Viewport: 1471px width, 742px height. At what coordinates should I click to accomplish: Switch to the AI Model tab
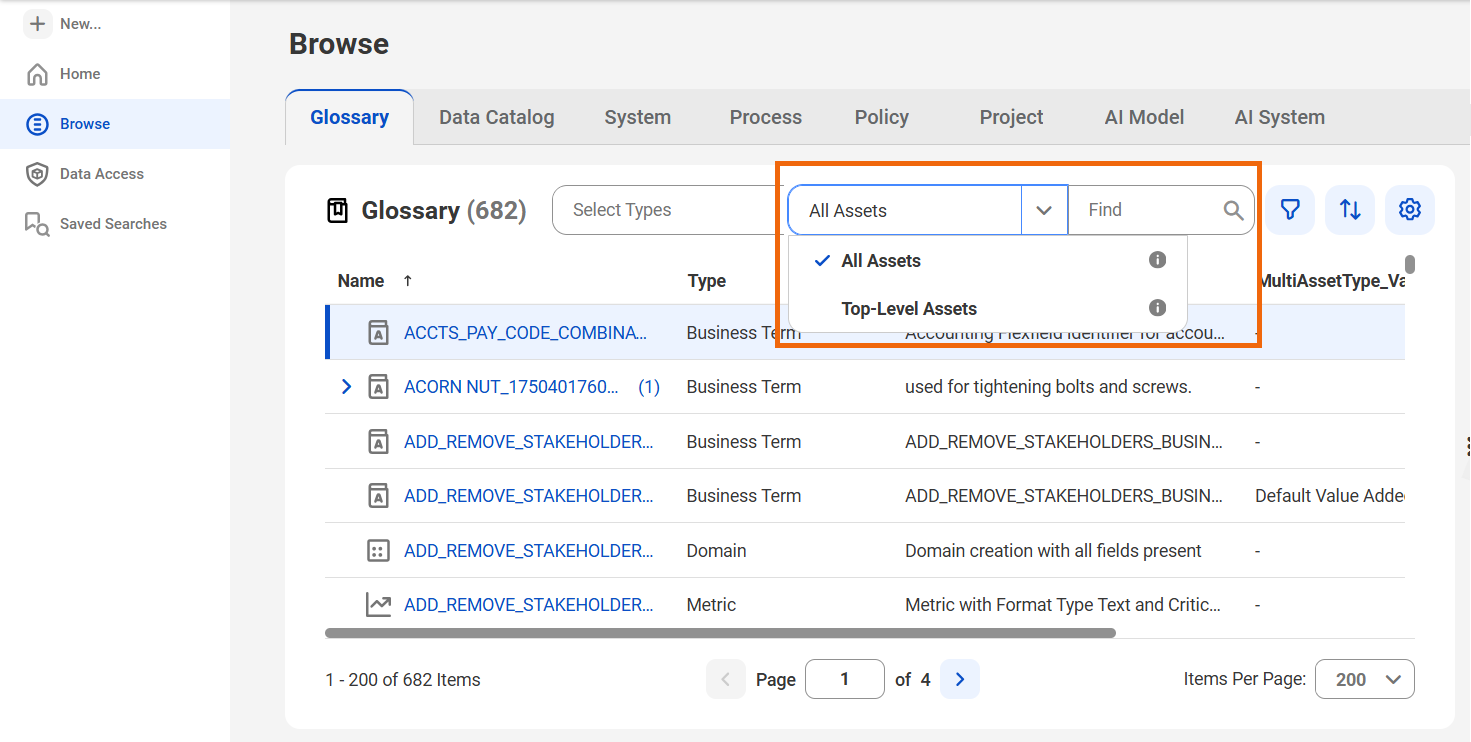[x=1144, y=117]
